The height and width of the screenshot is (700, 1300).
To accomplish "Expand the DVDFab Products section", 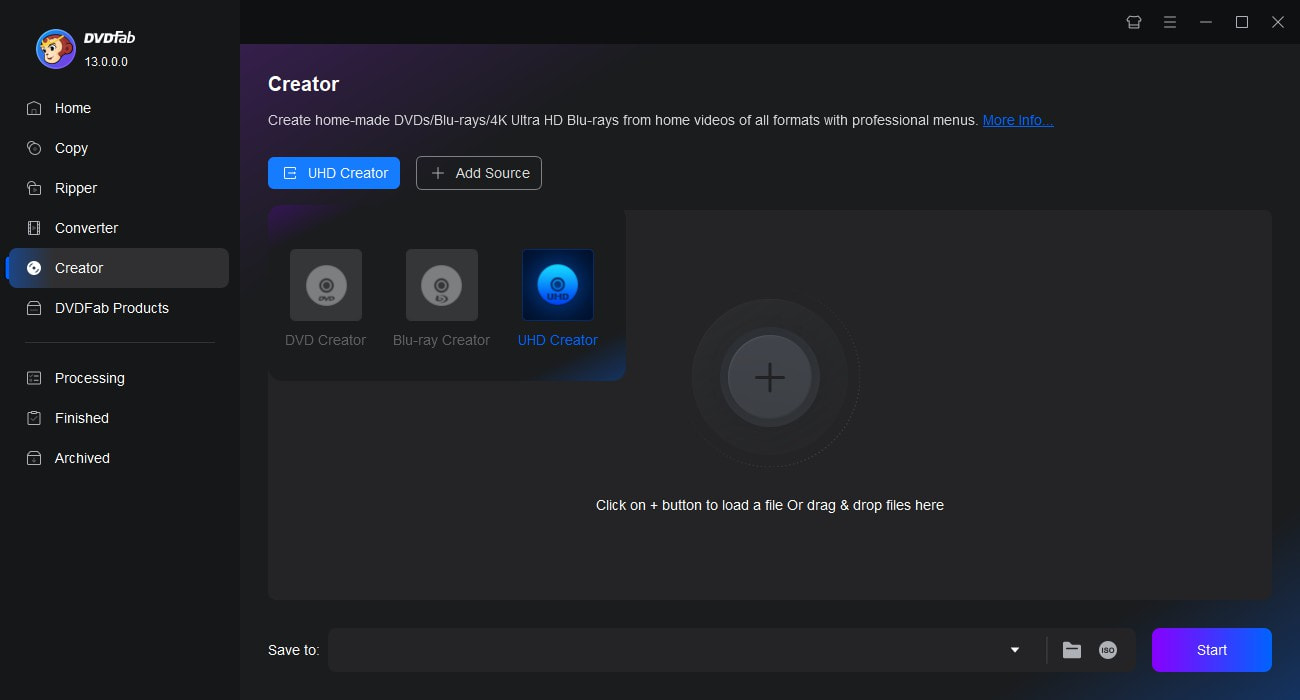I will point(111,308).
